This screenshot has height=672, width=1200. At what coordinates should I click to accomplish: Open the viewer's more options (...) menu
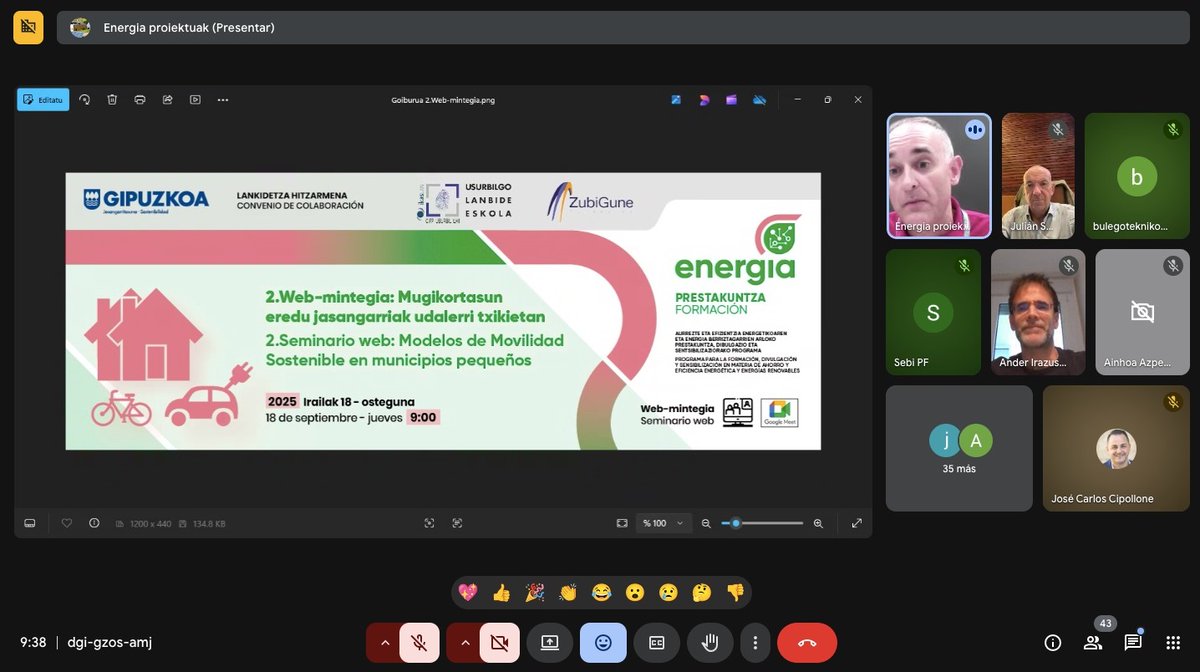tap(223, 99)
